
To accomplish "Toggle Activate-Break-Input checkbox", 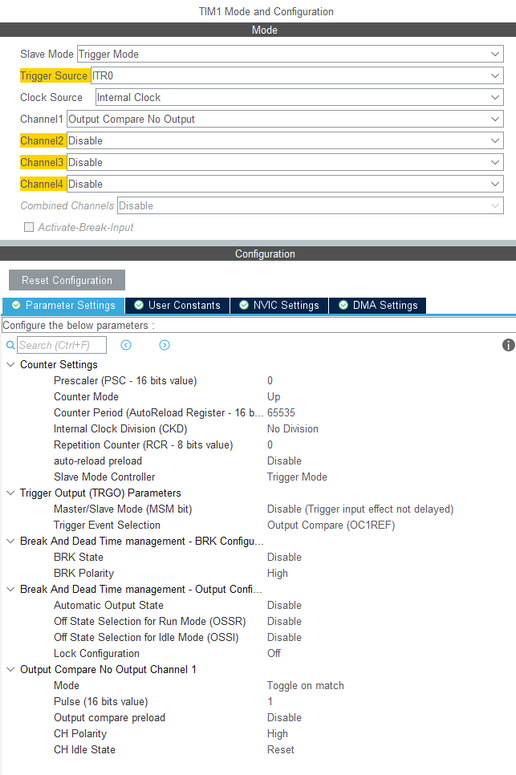I will (29, 227).
